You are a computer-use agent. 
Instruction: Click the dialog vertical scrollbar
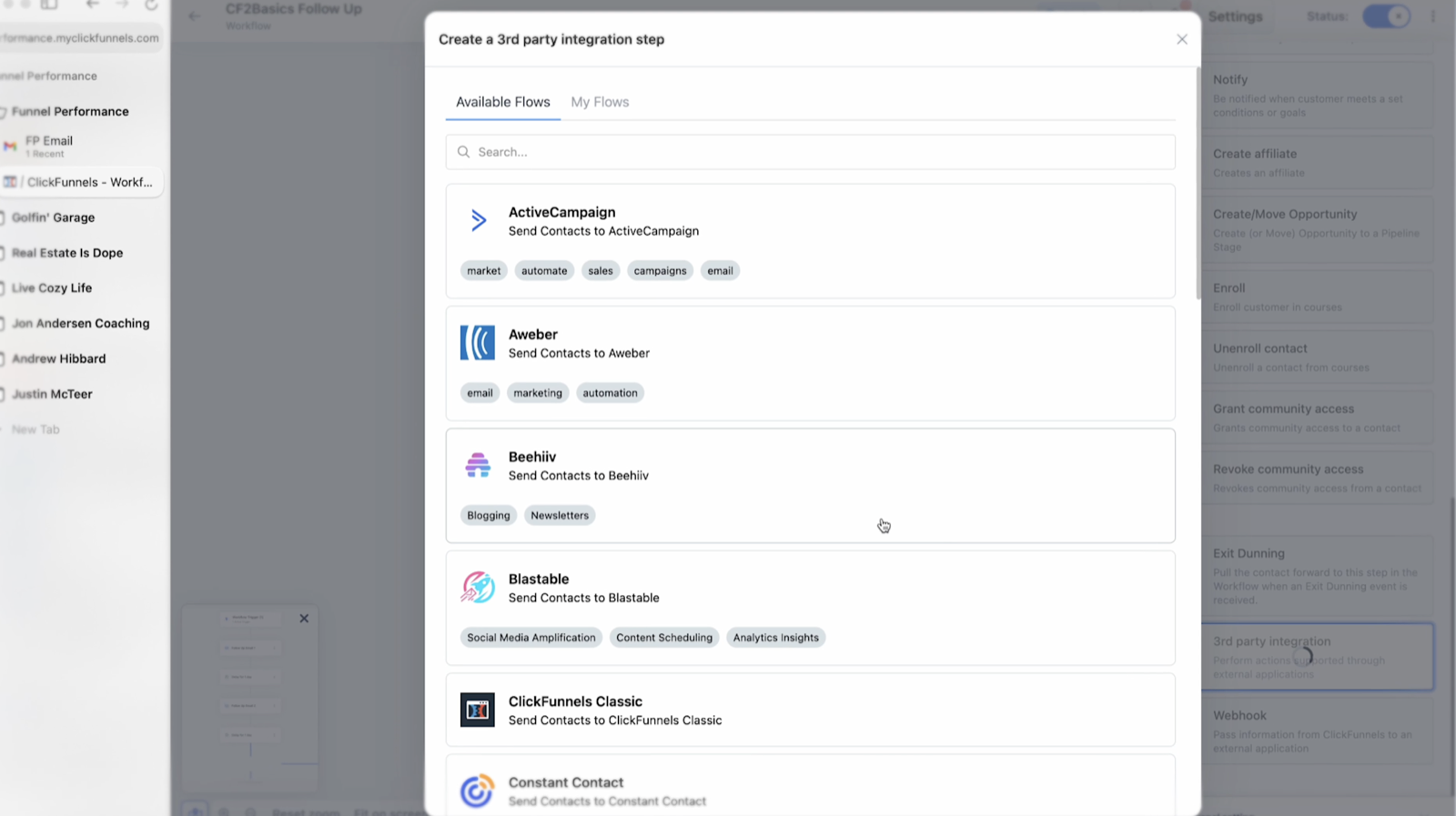click(1198, 182)
